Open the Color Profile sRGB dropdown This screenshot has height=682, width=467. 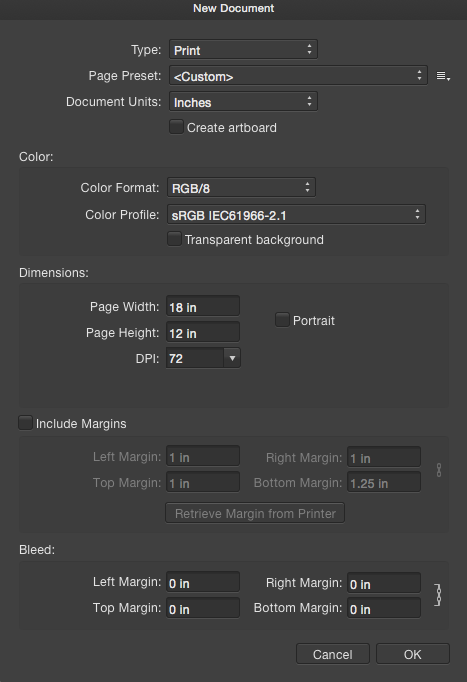tap(296, 214)
